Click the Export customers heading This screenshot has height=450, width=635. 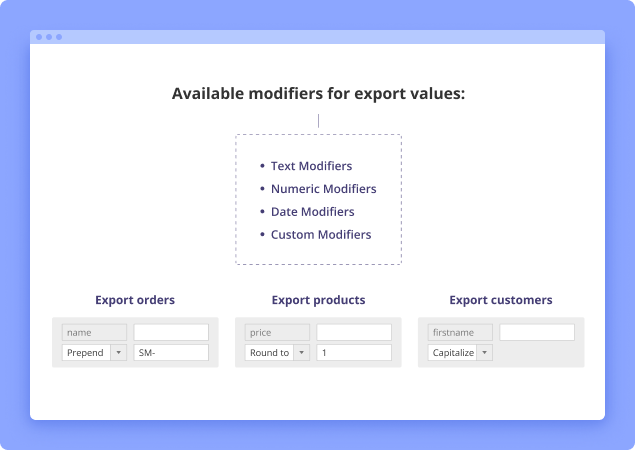coord(500,300)
